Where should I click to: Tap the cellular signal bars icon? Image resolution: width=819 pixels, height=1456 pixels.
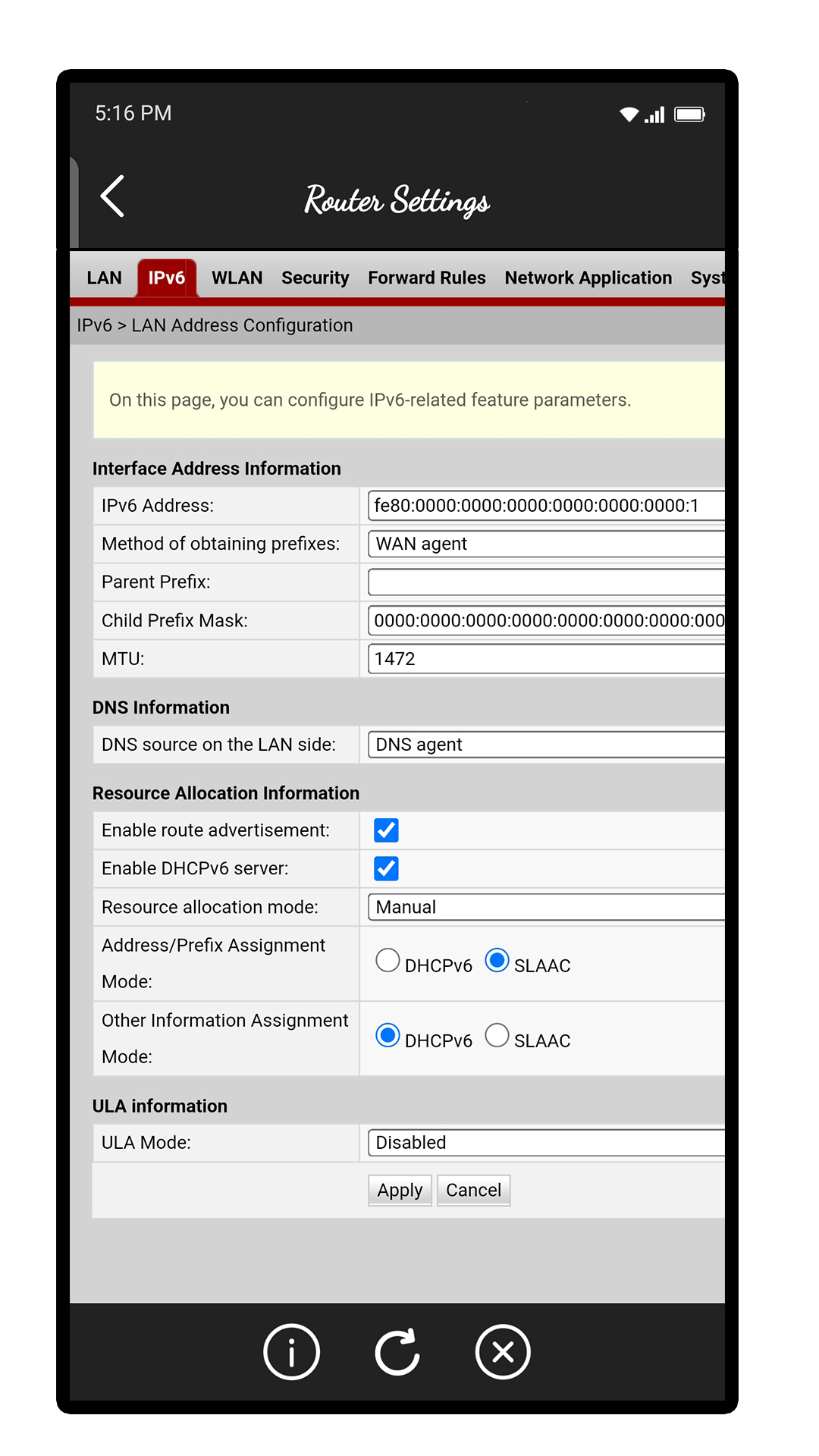(654, 115)
